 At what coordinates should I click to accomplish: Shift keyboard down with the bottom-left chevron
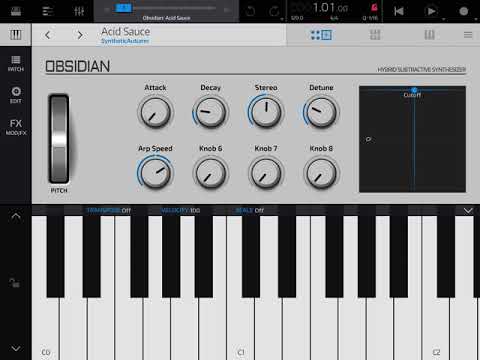16,348
